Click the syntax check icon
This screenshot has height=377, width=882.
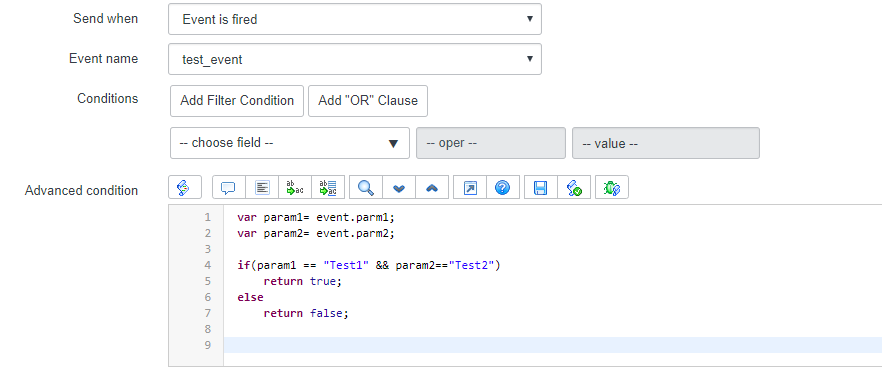click(x=574, y=187)
